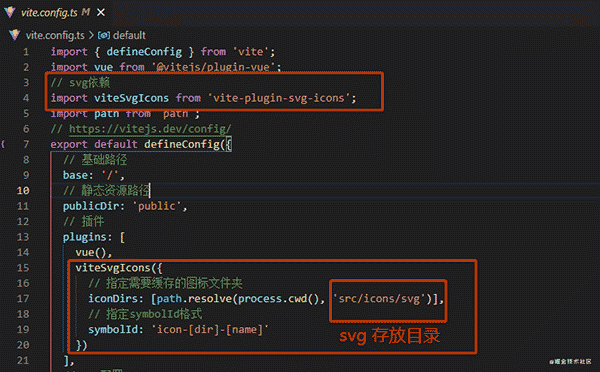
Task: Click the '// 静态资源路径' comment on line 10
Action: pyautogui.click(x=106, y=191)
